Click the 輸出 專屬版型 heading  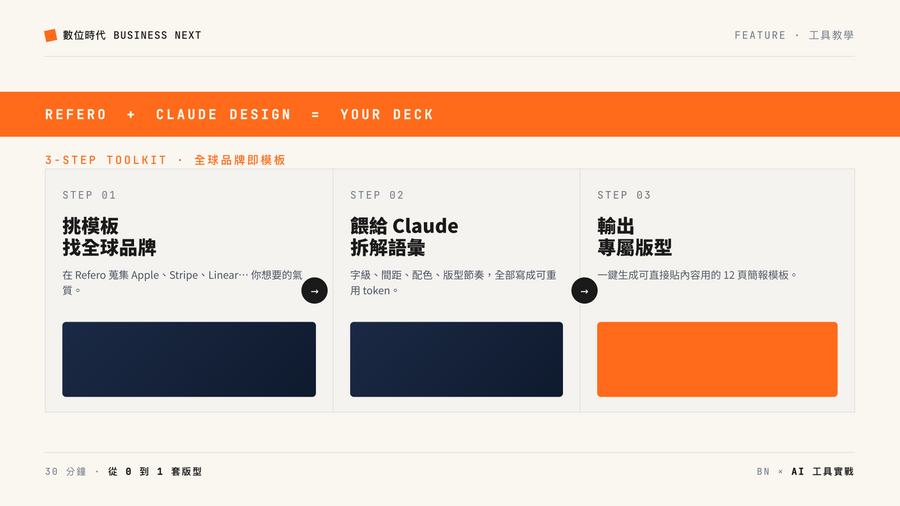(634, 236)
